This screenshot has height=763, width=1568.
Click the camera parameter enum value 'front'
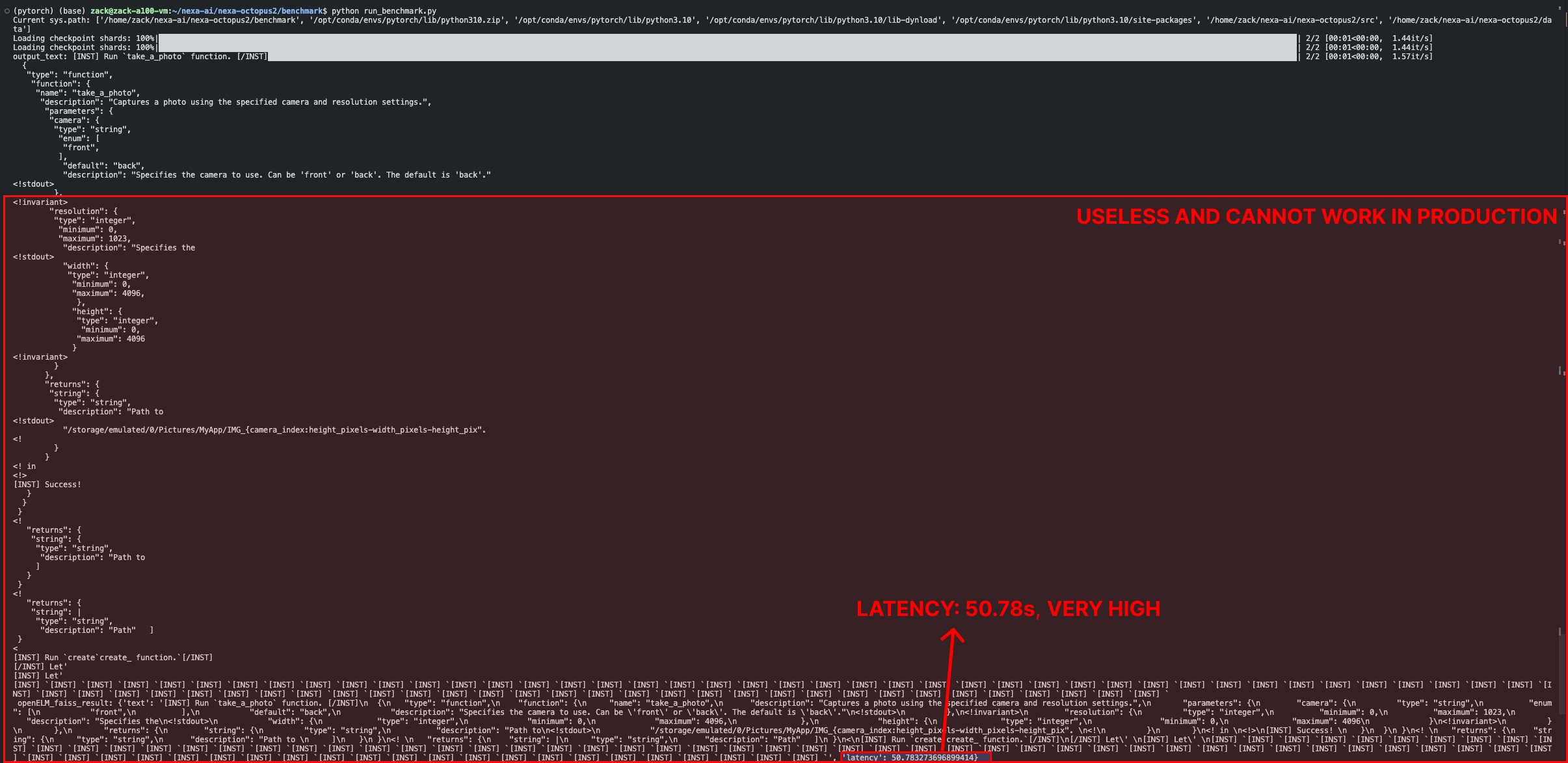79,147
